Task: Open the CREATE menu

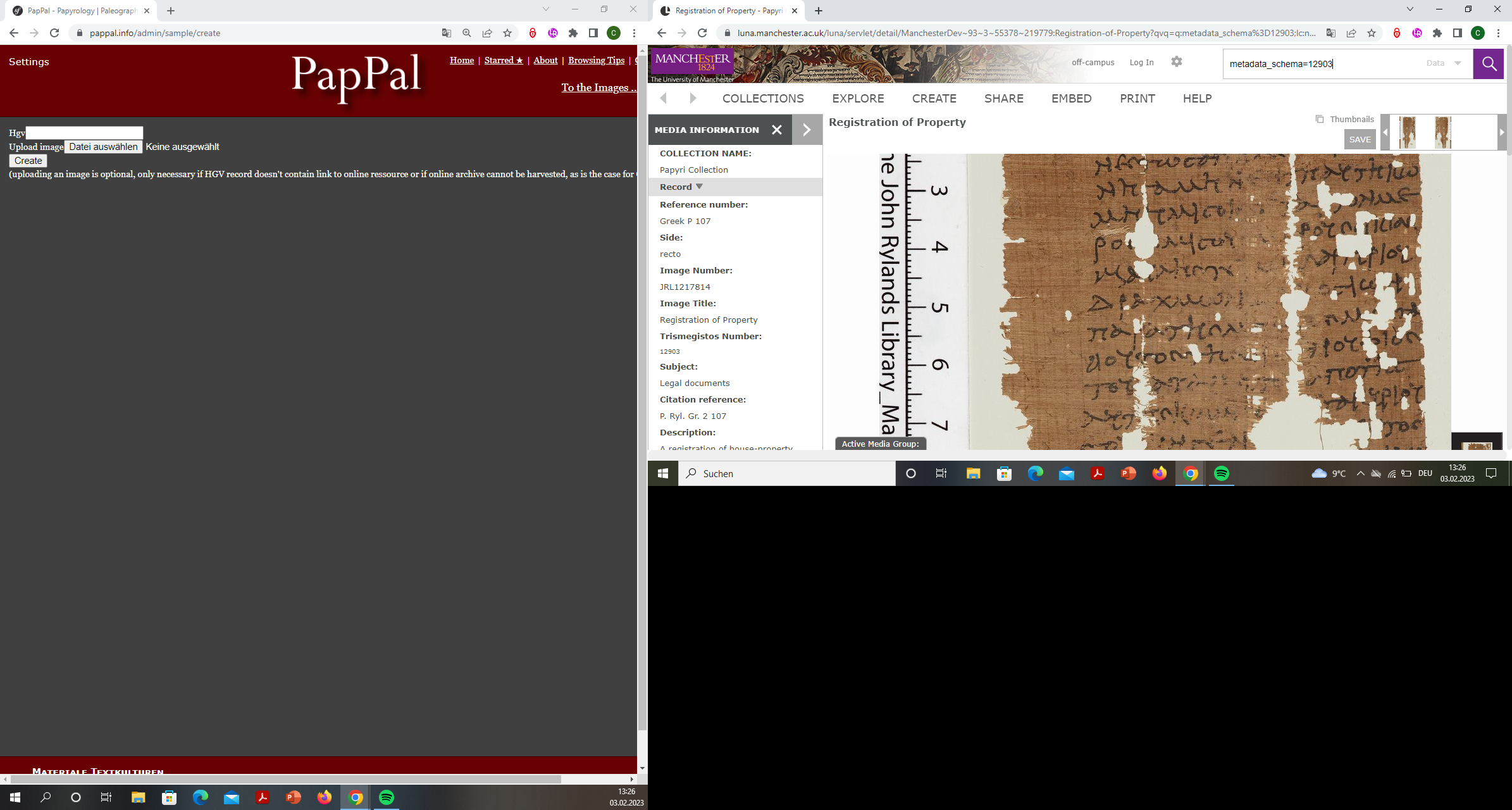Action: tap(934, 98)
